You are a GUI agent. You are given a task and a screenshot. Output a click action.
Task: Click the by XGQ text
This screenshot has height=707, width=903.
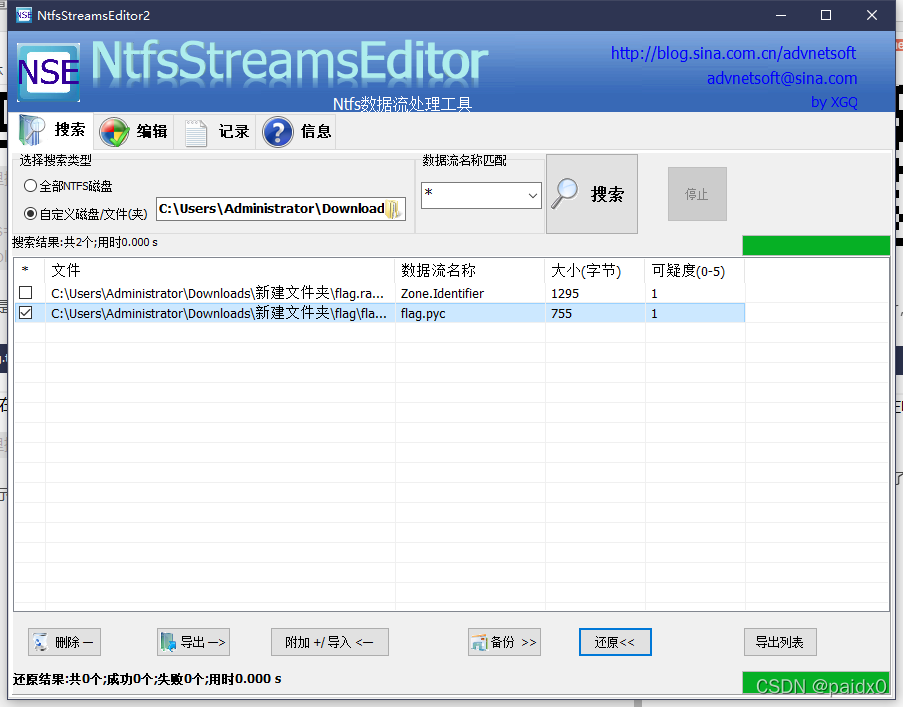pyautogui.click(x=834, y=102)
